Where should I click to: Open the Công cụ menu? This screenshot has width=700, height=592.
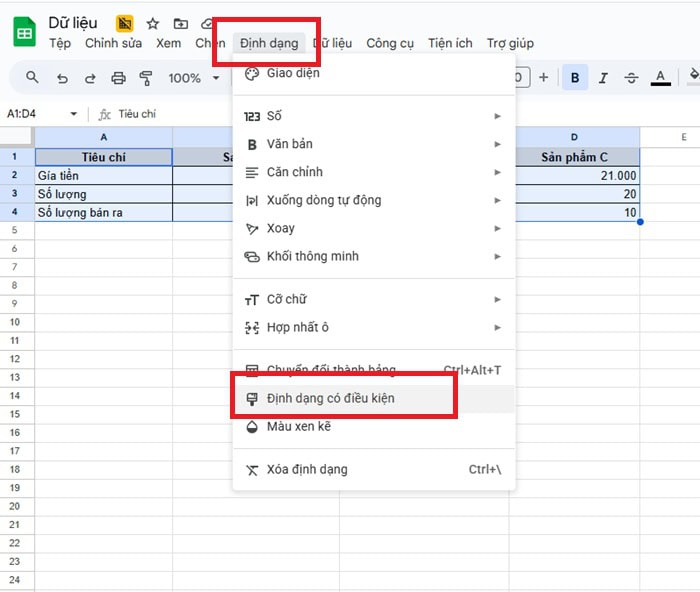point(390,43)
